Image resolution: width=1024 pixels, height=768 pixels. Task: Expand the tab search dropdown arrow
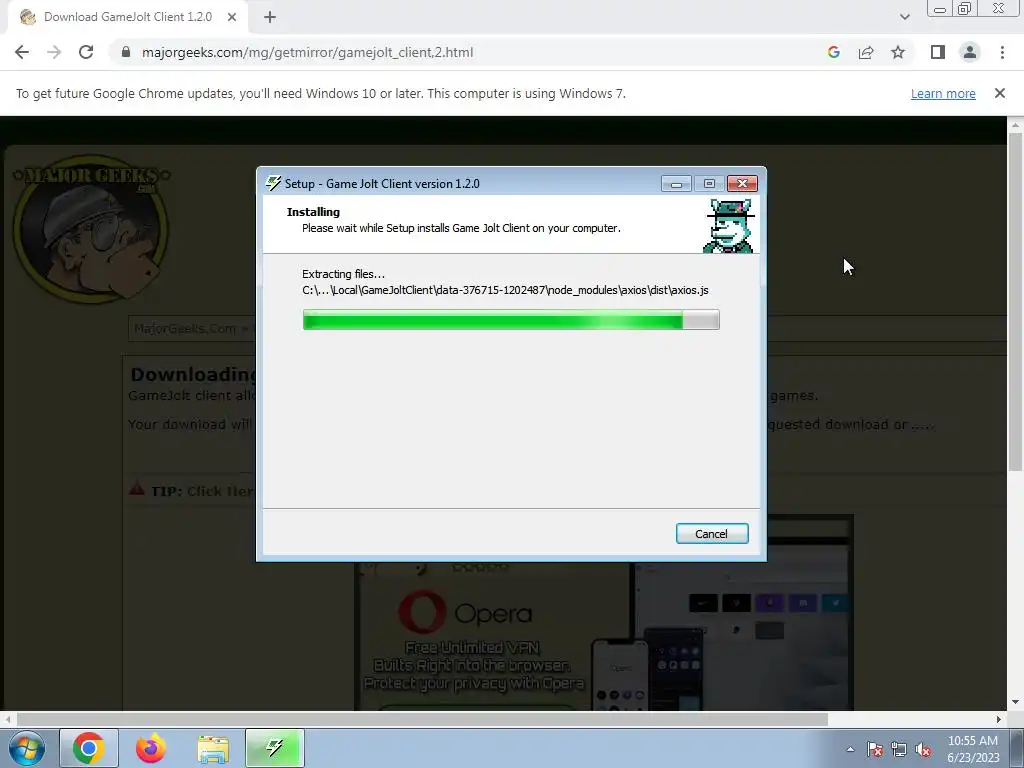coord(904,17)
